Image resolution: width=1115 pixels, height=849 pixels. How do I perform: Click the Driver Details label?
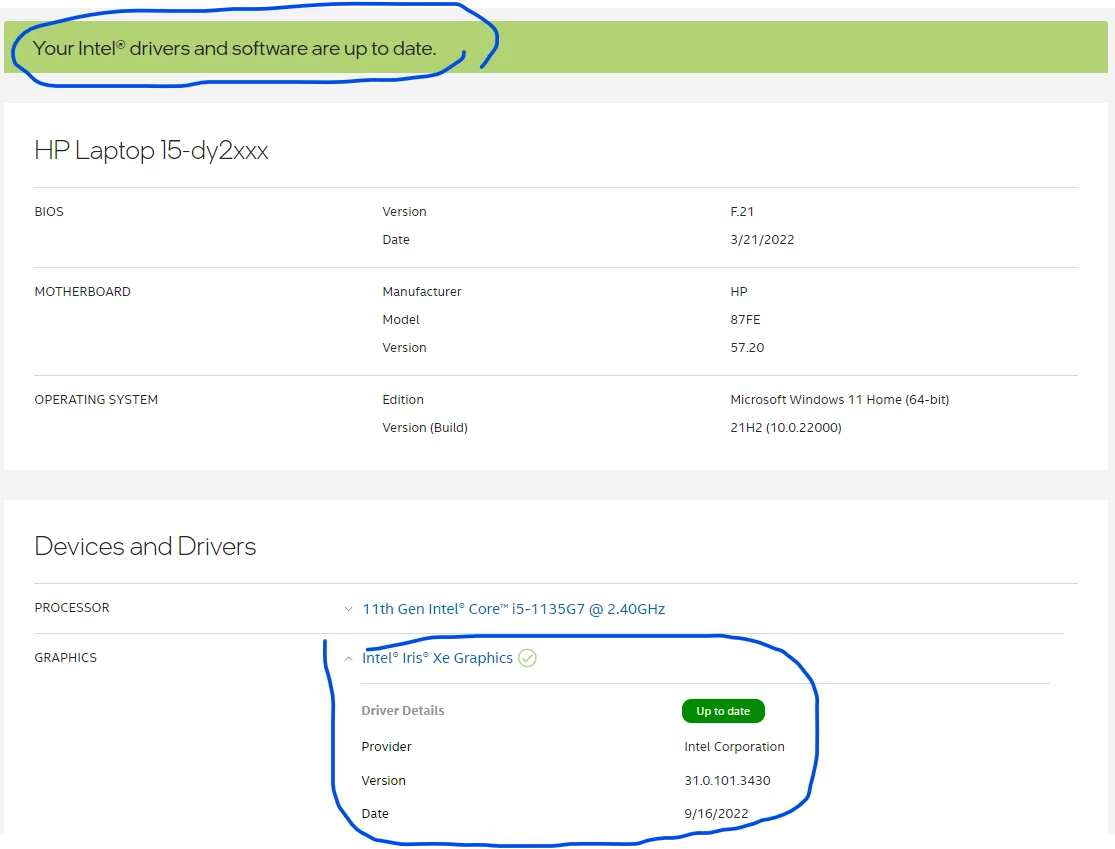[x=402, y=710]
